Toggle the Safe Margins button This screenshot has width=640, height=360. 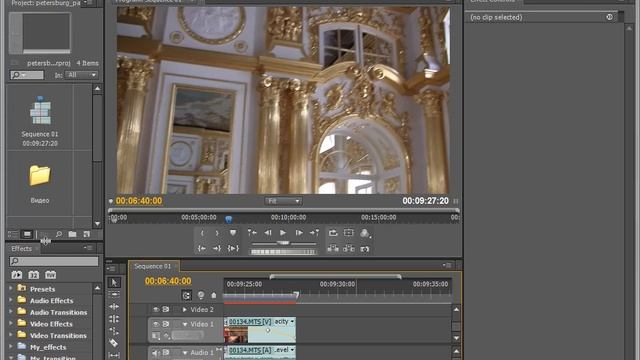[x=349, y=233]
